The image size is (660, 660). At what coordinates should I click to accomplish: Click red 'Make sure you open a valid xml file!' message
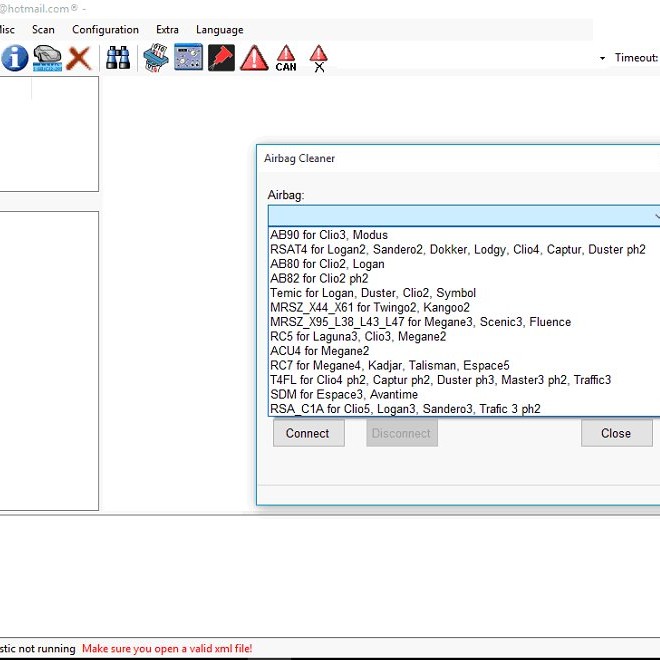pos(167,649)
